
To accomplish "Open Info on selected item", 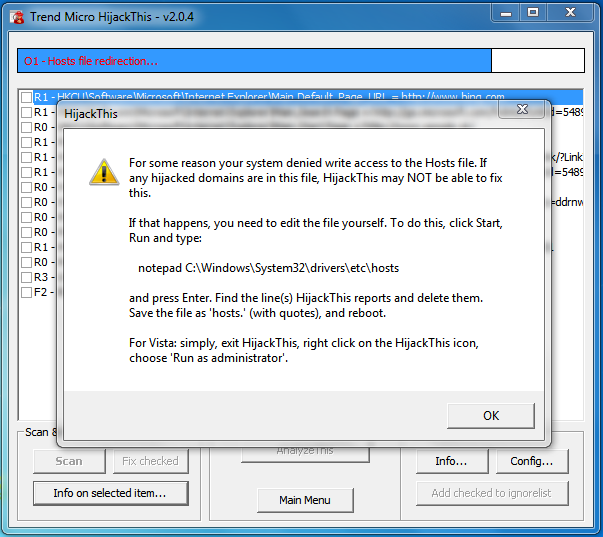I will point(110,493).
